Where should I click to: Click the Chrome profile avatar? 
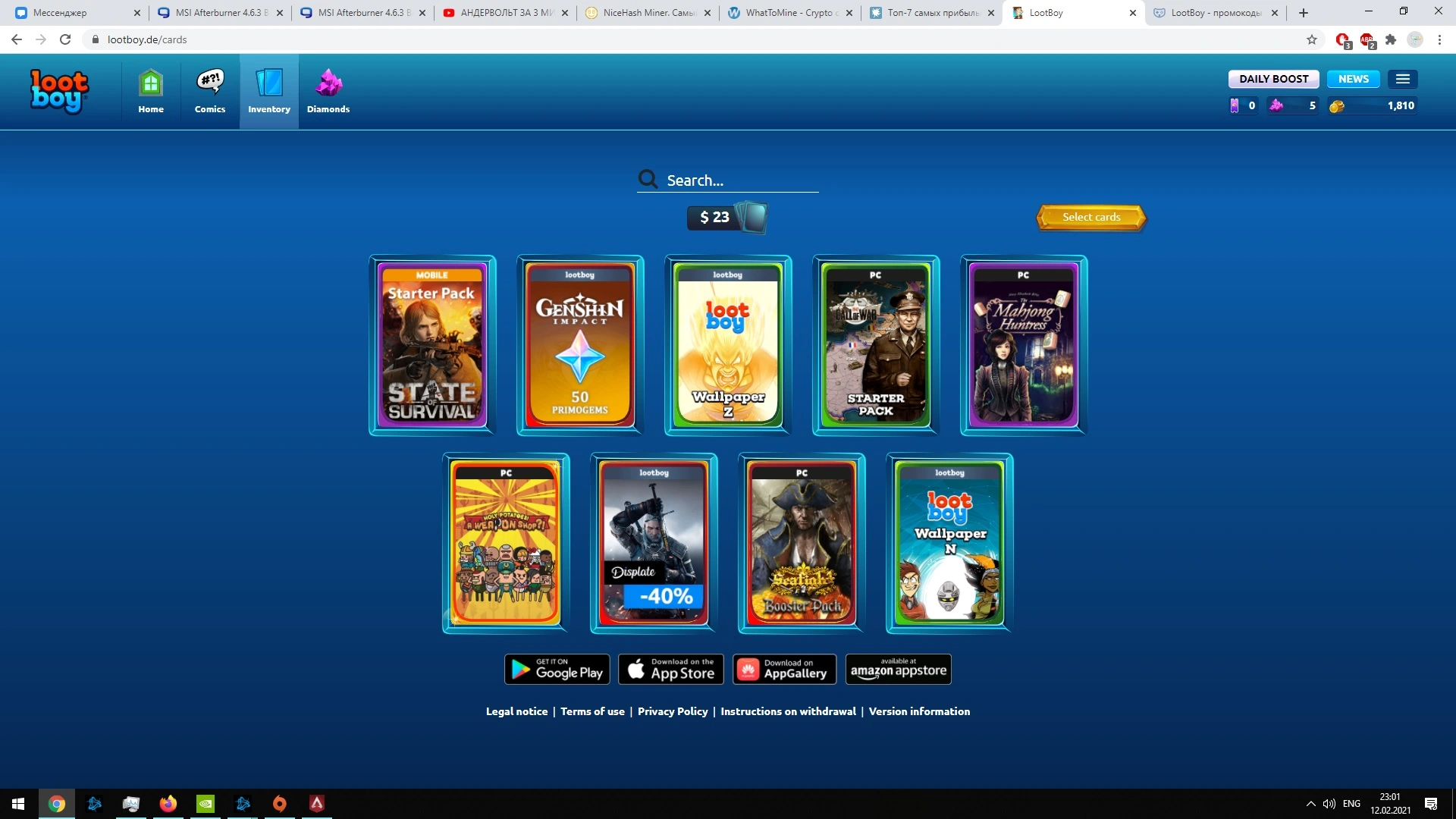tap(1415, 39)
